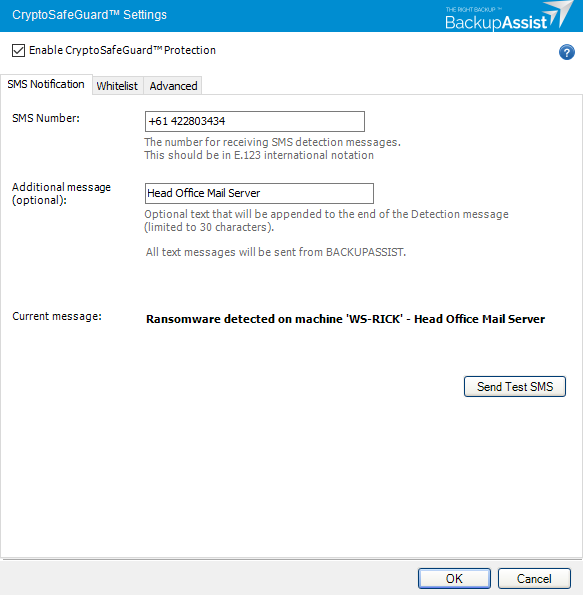This screenshot has height=595, width=583.
Task: Send a test SMS with the button
Action: (x=515, y=387)
